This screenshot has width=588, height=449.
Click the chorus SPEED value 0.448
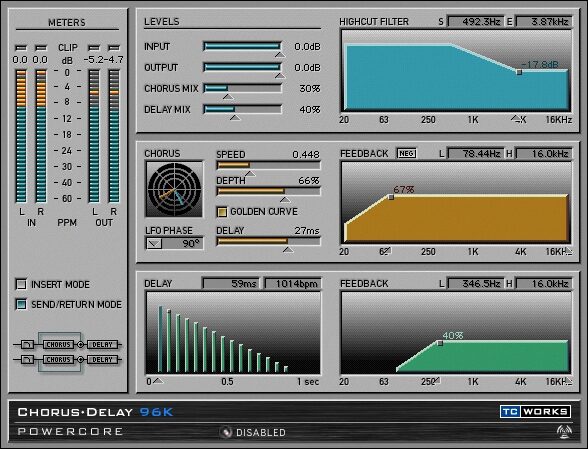[306, 154]
